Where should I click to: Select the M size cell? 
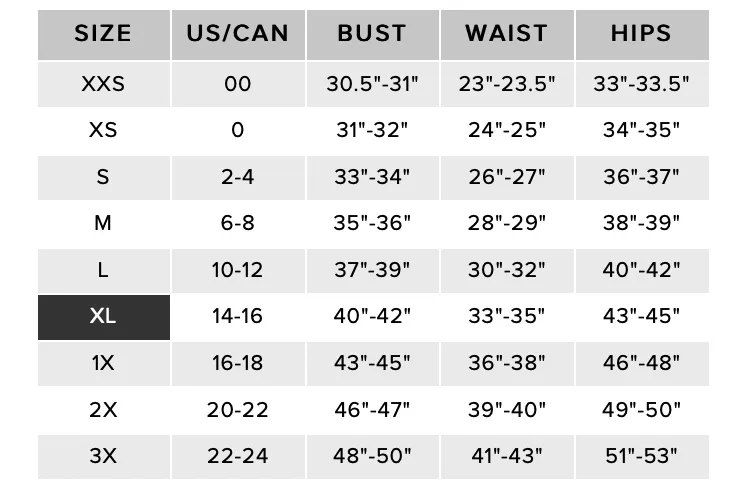pyautogui.click(x=104, y=224)
